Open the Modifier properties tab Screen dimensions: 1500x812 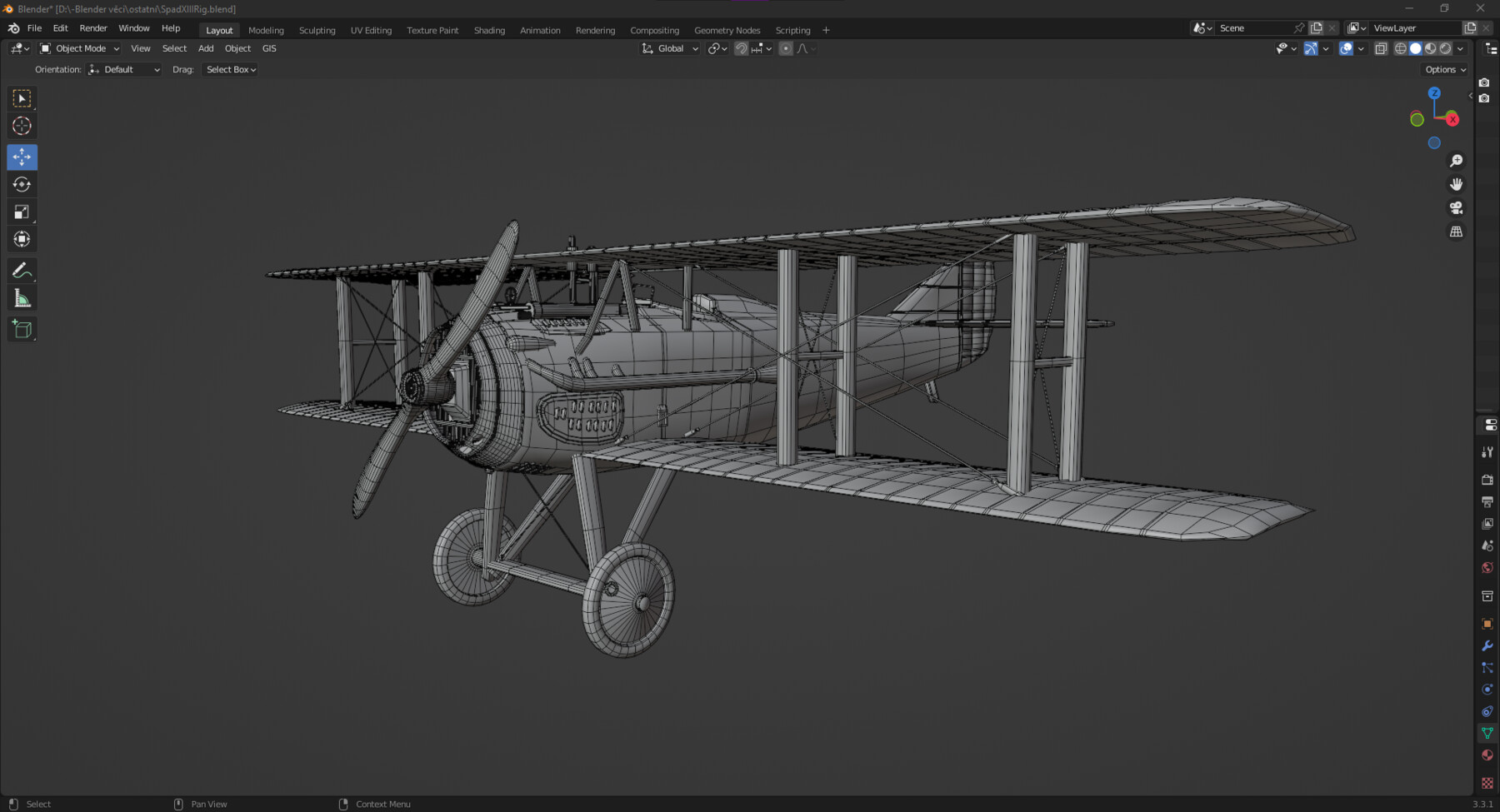[1487, 645]
